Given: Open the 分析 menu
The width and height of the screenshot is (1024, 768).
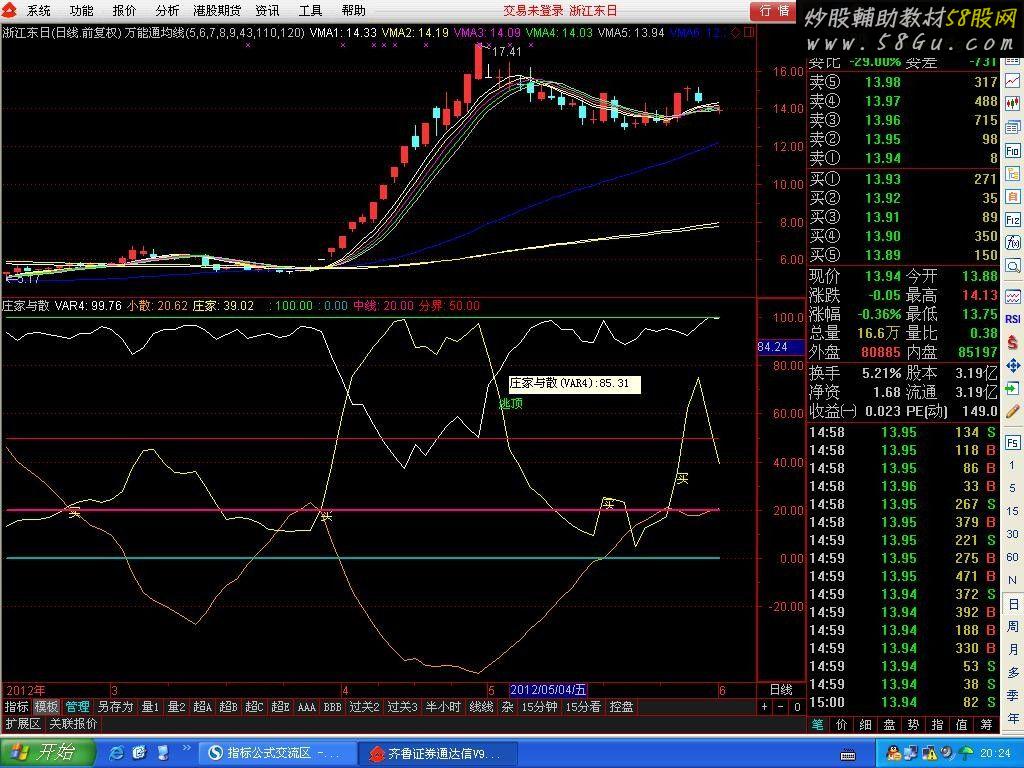Looking at the screenshot, I should [x=168, y=10].
